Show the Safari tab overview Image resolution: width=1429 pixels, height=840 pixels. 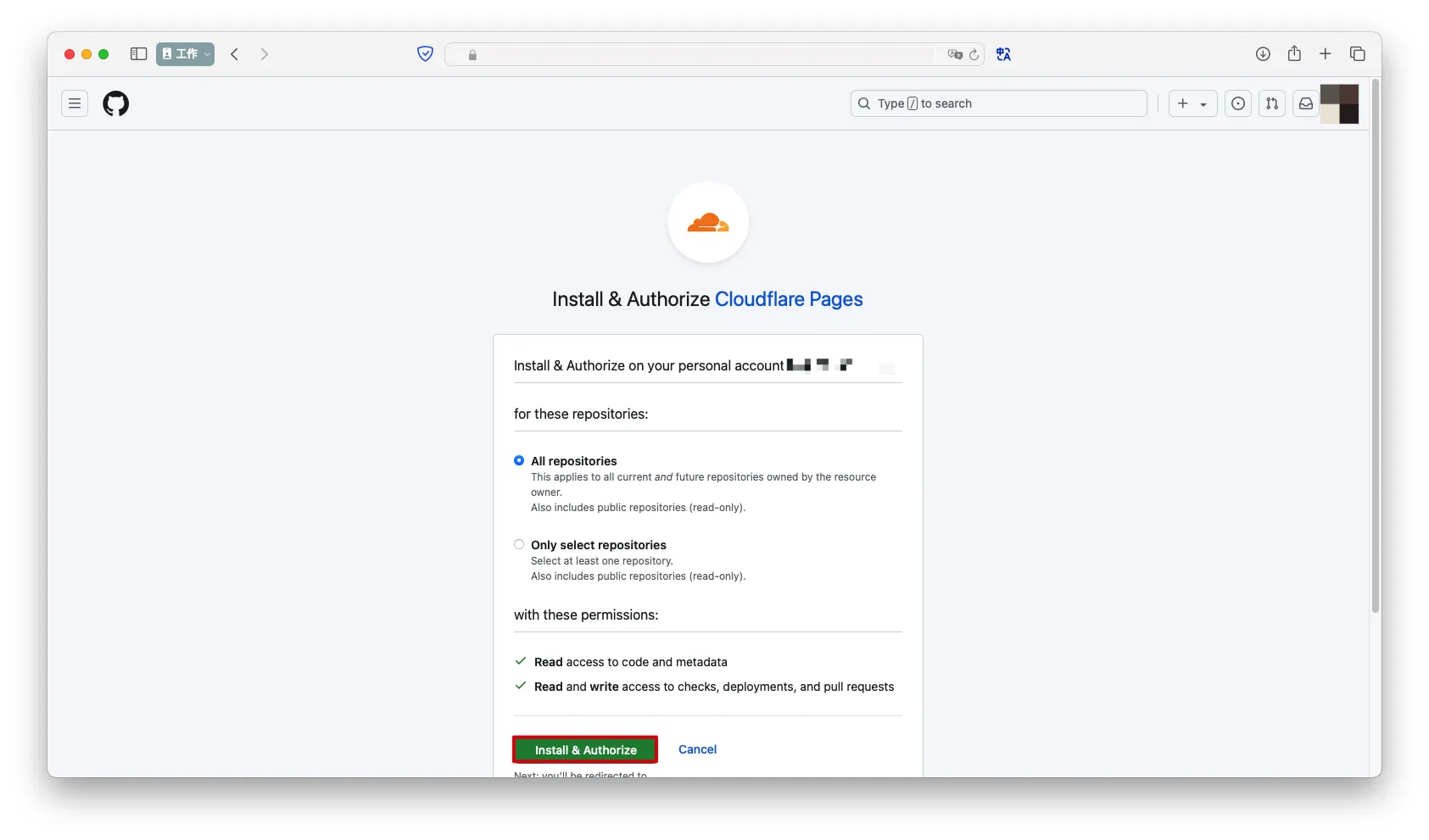[1357, 54]
